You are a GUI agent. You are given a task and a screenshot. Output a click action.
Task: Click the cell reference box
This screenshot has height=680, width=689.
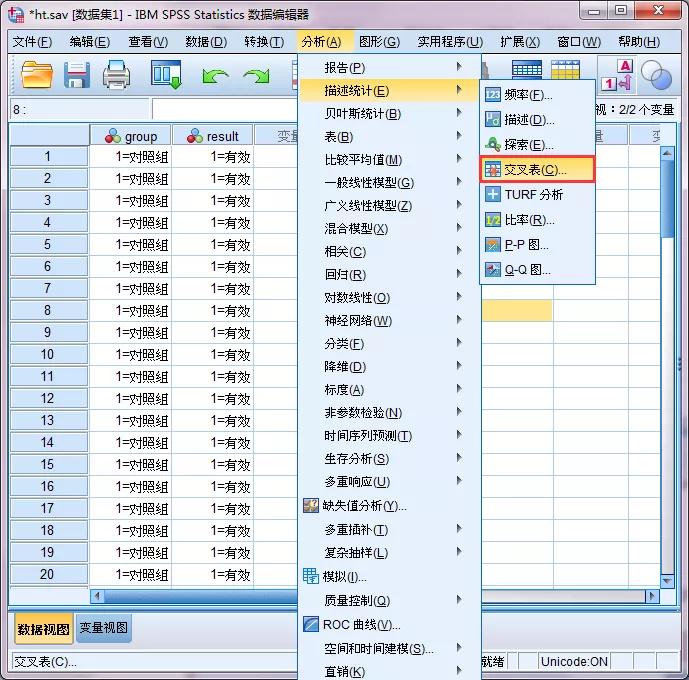tap(80, 109)
